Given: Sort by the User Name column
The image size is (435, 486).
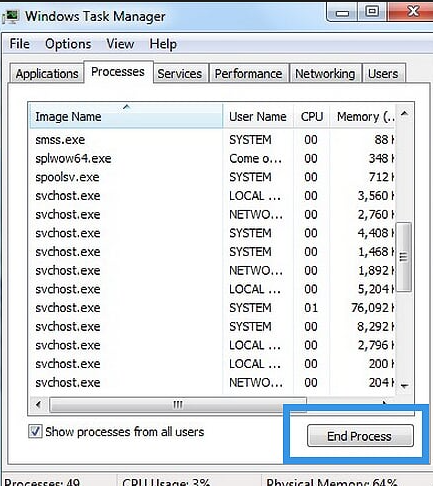Looking at the screenshot, I should pos(258,116).
